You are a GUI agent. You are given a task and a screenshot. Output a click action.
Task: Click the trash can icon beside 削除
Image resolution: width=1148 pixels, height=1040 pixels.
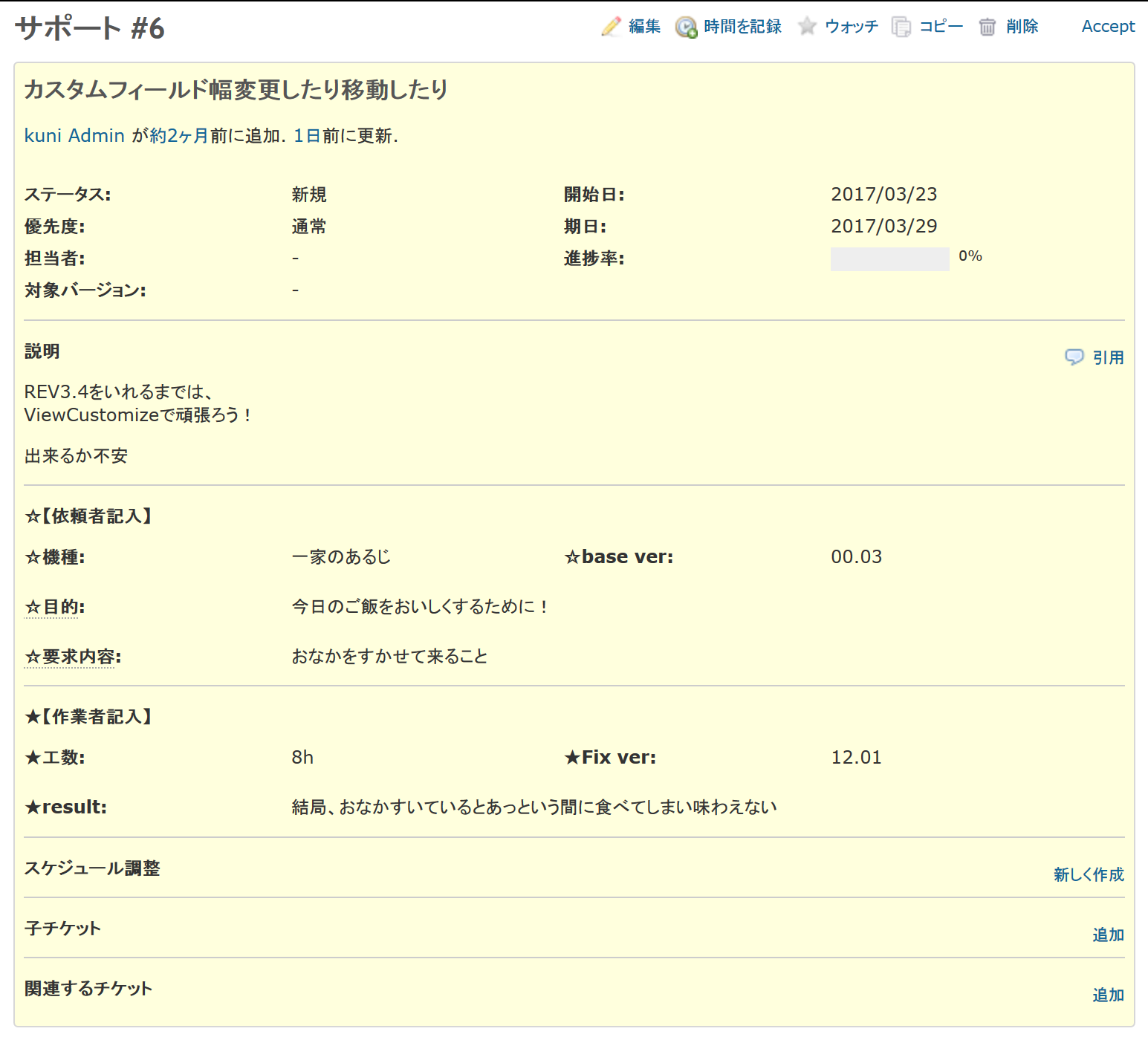(988, 27)
